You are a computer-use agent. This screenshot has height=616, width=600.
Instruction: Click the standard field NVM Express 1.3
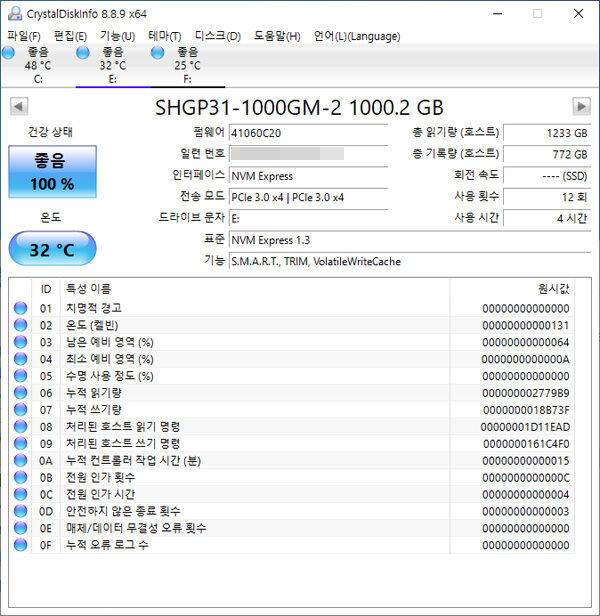[x=410, y=240]
